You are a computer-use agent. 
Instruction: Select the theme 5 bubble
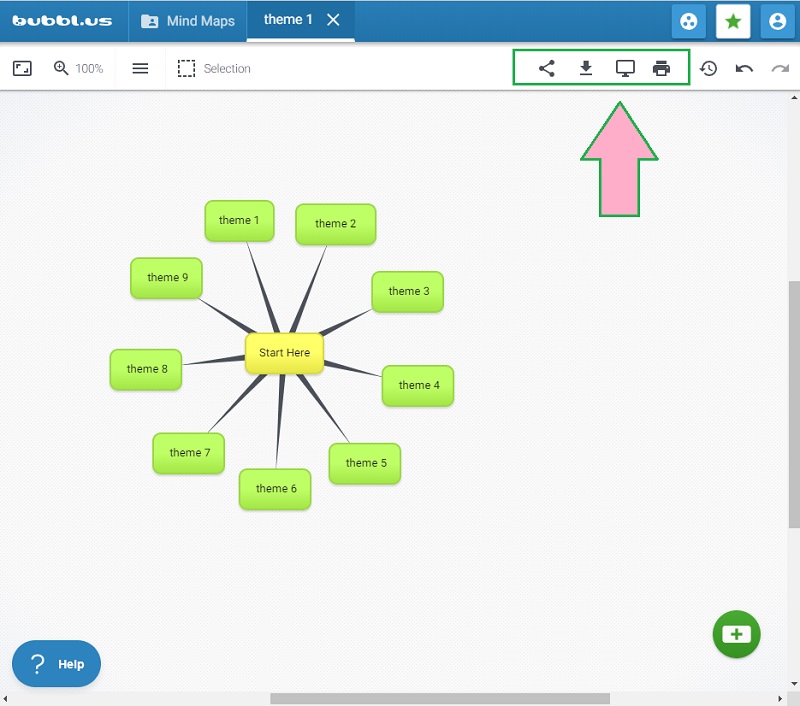[x=365, y=463]
